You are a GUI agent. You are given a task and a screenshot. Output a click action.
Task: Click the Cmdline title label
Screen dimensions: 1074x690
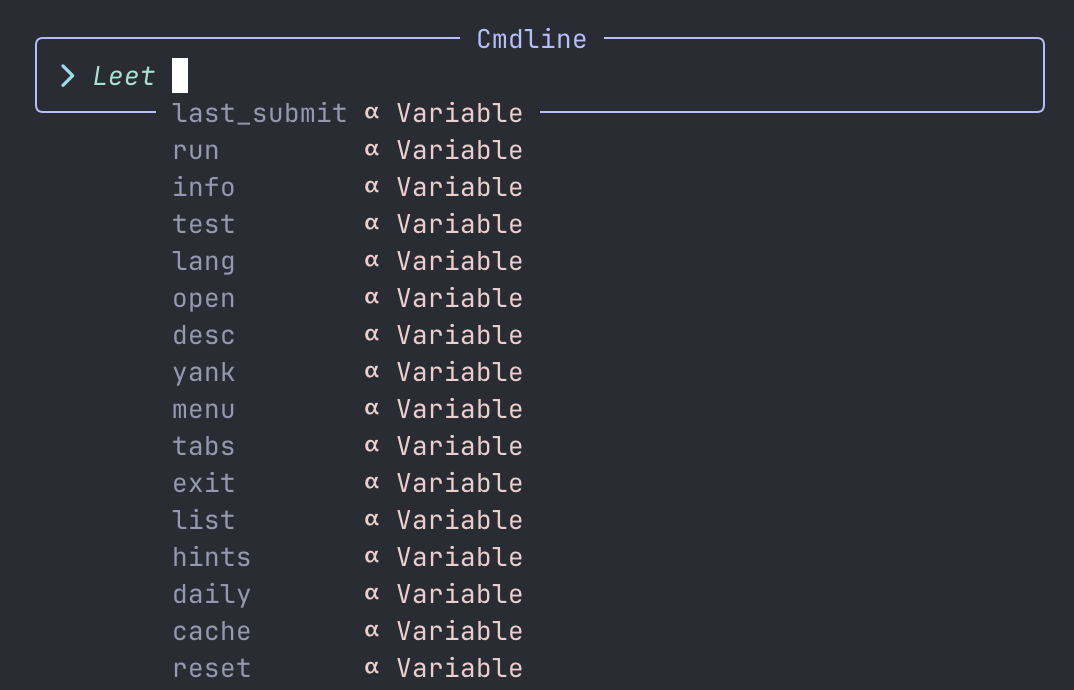(532, 39)
